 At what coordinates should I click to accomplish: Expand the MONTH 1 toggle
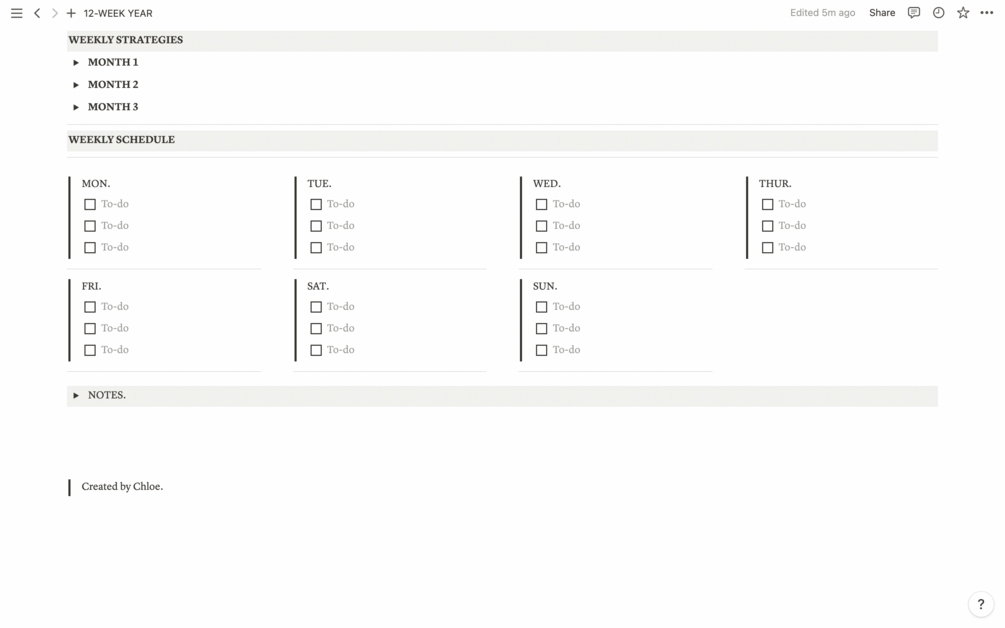pos(76,62)
